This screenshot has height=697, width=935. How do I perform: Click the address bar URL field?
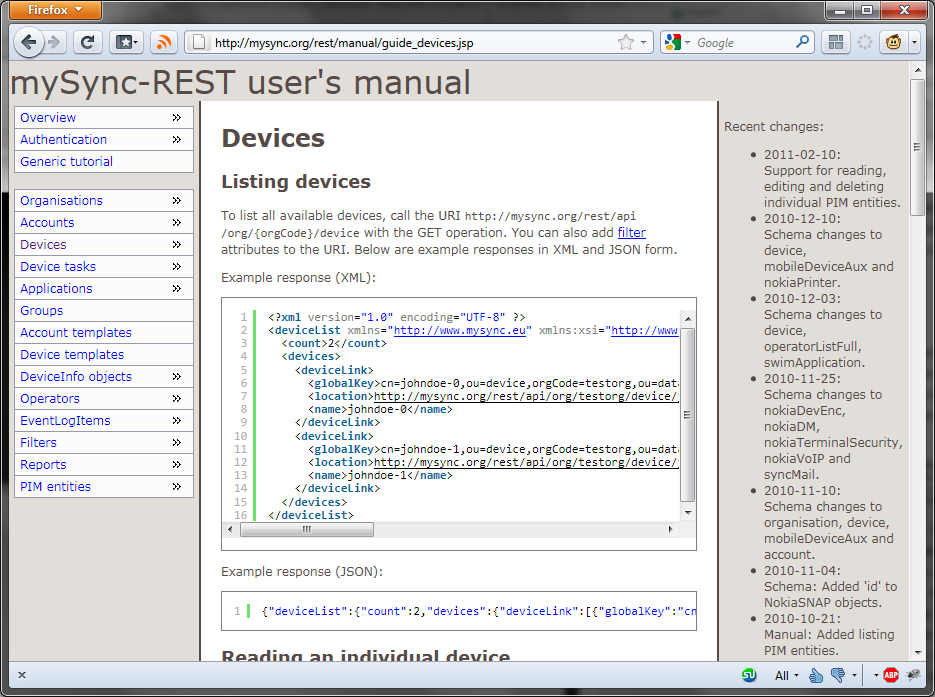[x=411, y=43]
